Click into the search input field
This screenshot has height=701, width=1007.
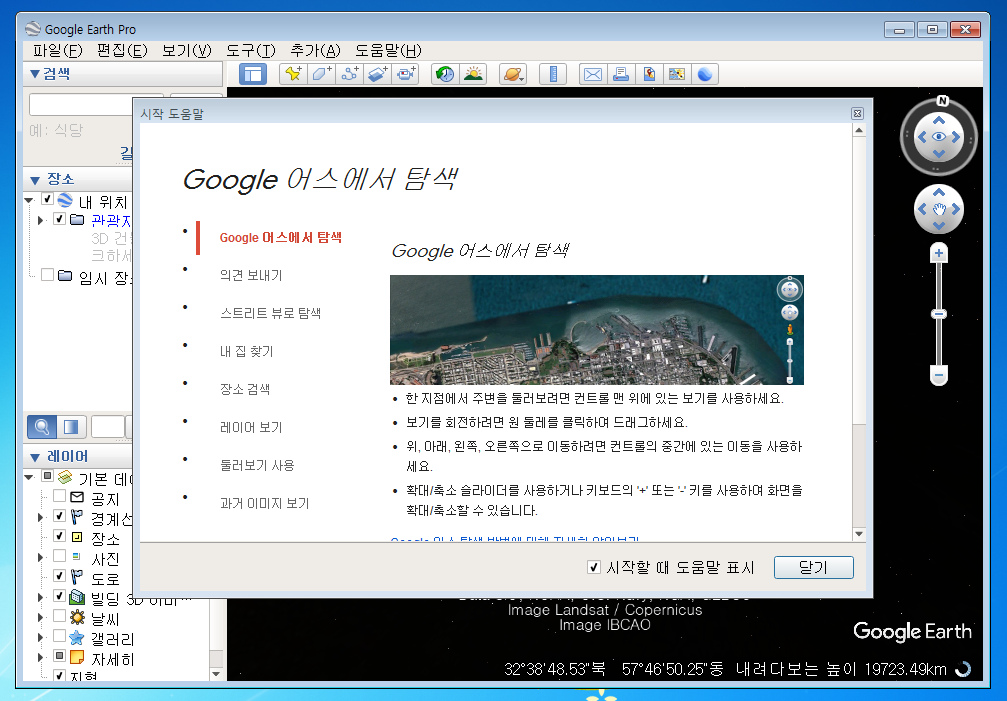(80, 104)
